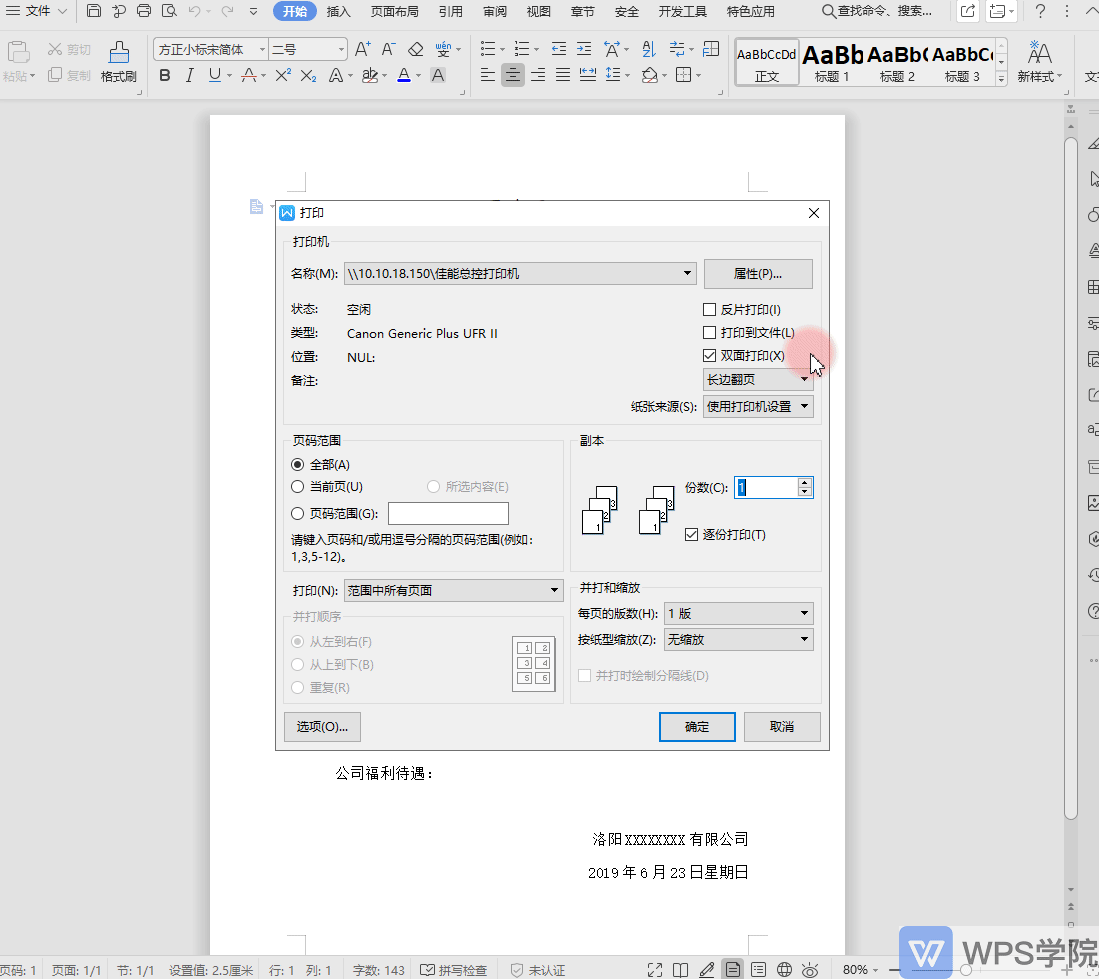Select the 当前页 (current page) radio button

[x=297, y=487]
